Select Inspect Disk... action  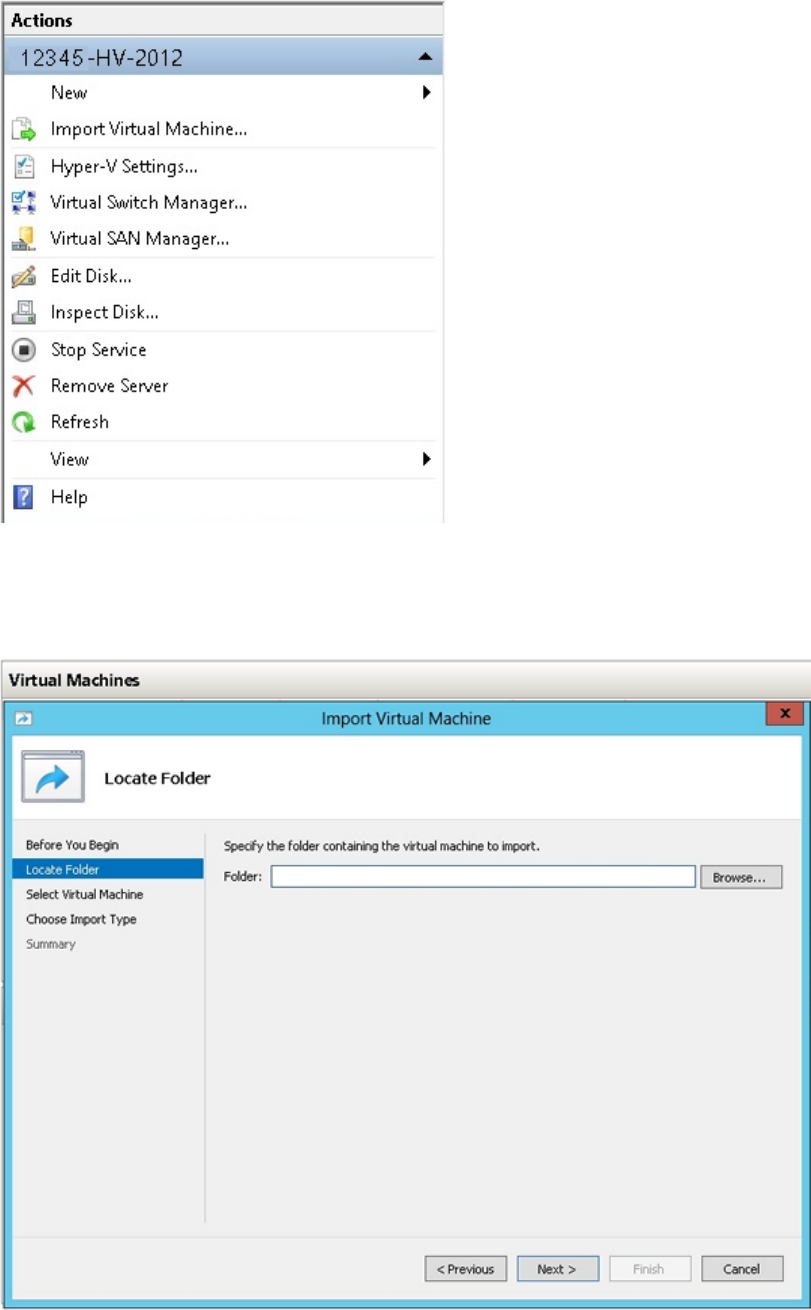click(105, 312)
